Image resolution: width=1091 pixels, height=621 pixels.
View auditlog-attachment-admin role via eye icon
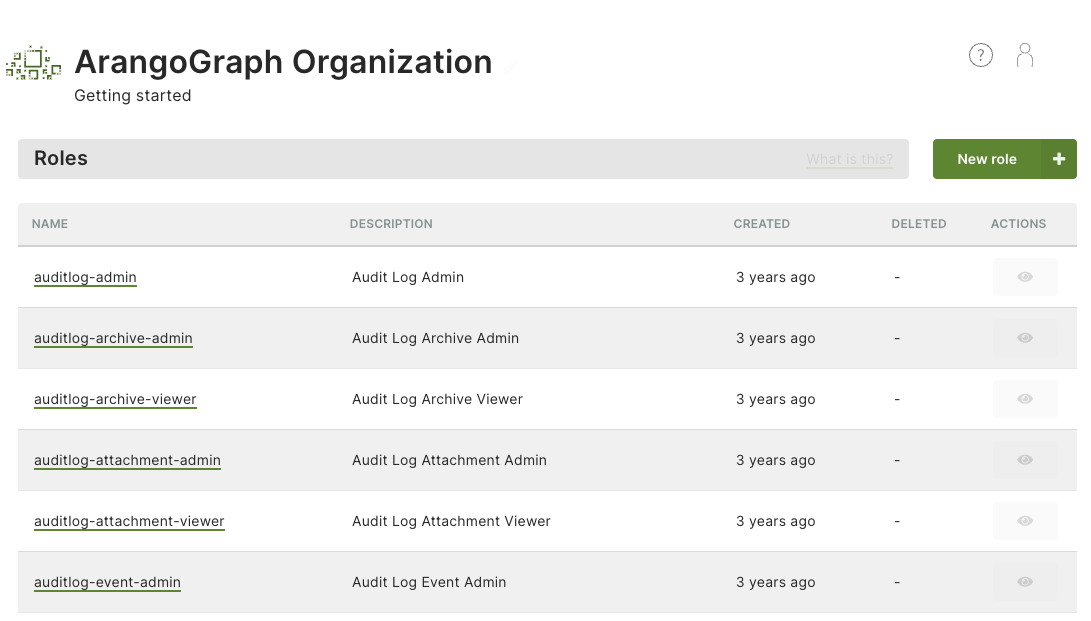(x=1025, y=460)
